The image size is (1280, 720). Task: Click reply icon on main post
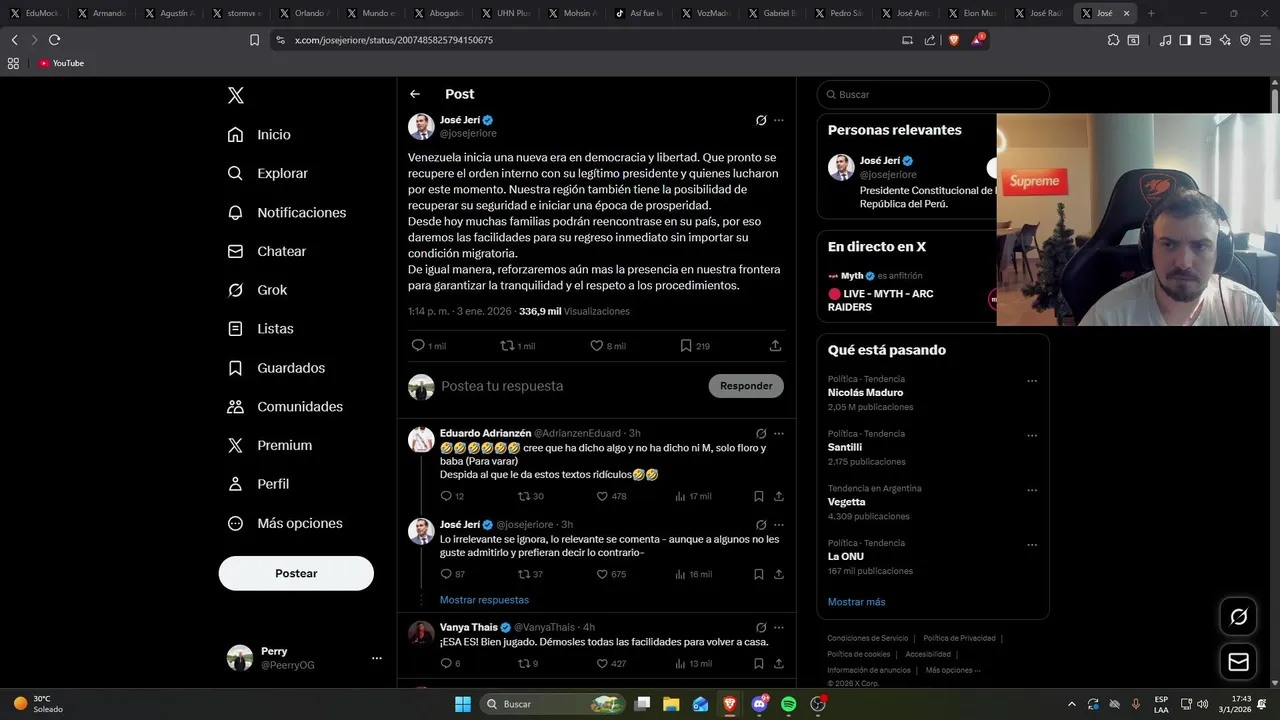point(418,345)
